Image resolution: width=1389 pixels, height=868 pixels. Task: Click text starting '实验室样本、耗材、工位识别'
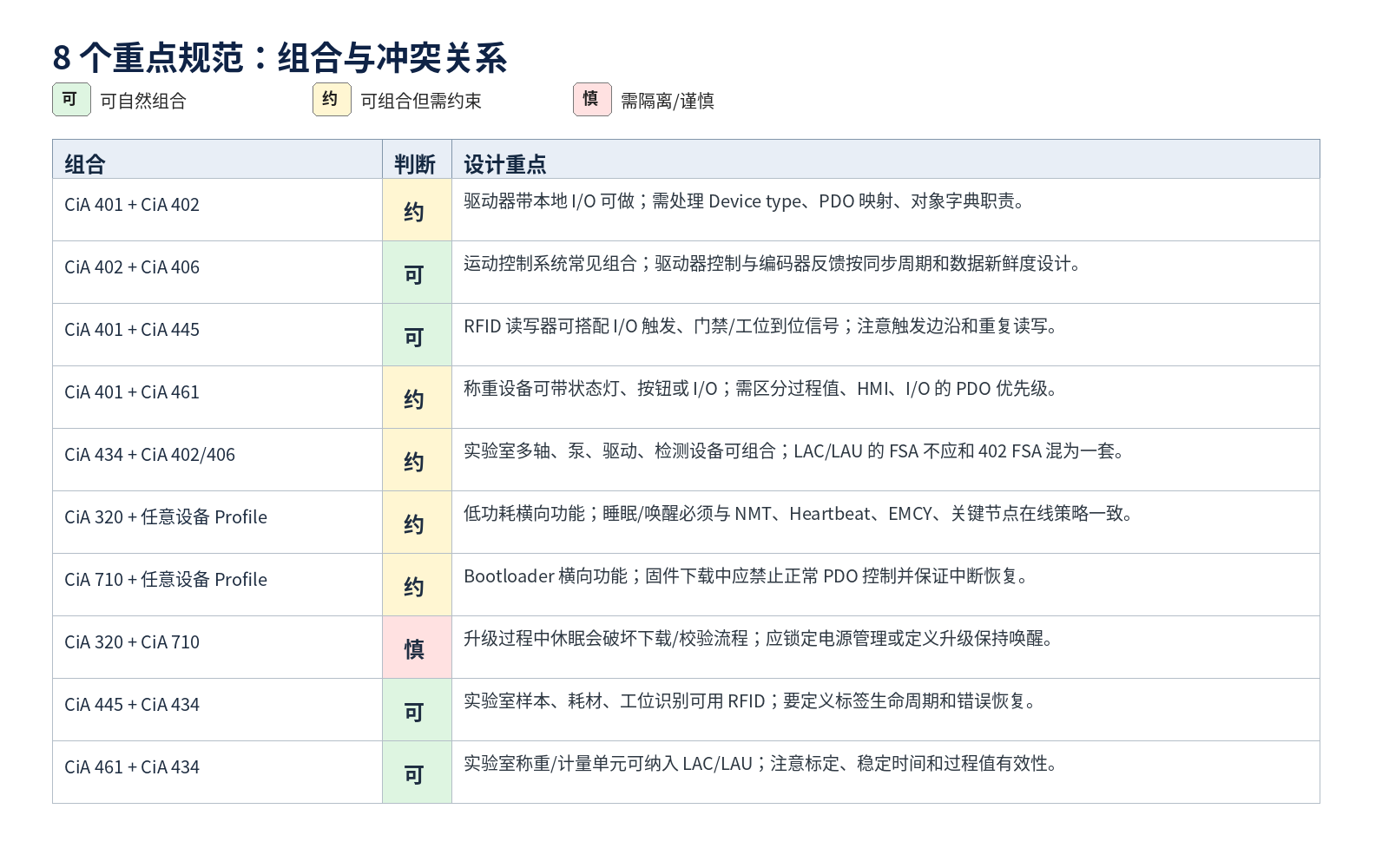(x=751, y=701)
